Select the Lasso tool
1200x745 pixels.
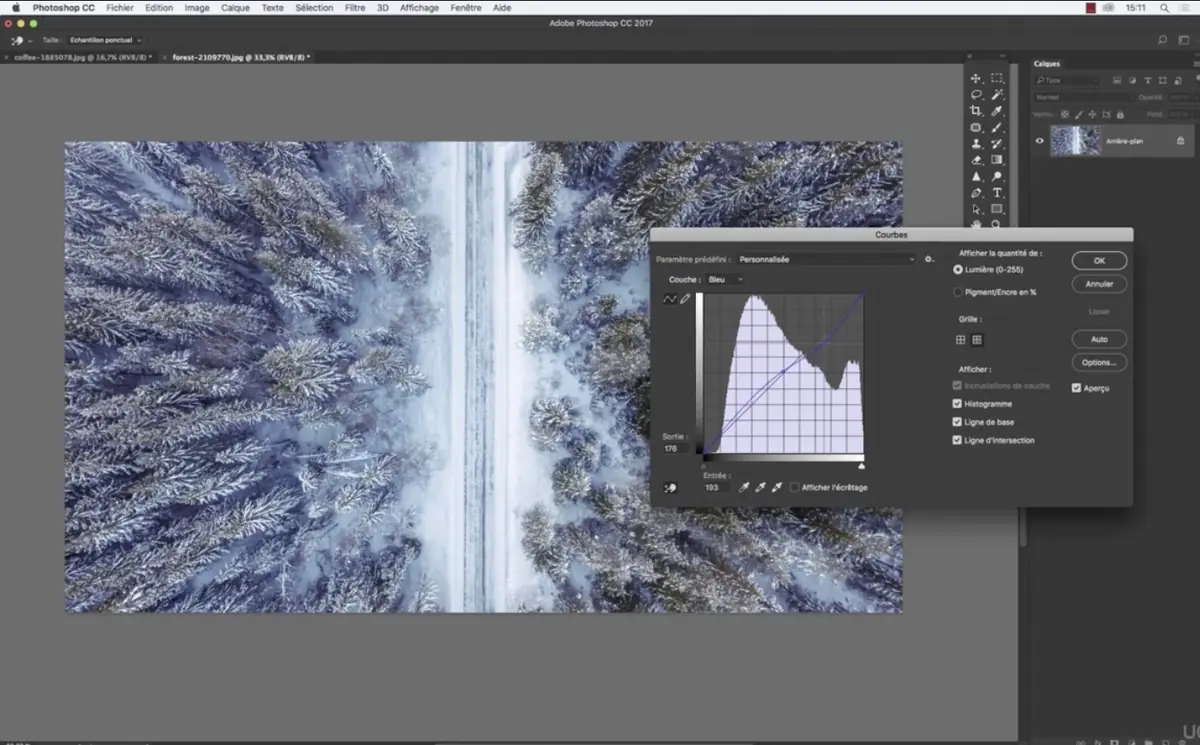click(976, 94)
